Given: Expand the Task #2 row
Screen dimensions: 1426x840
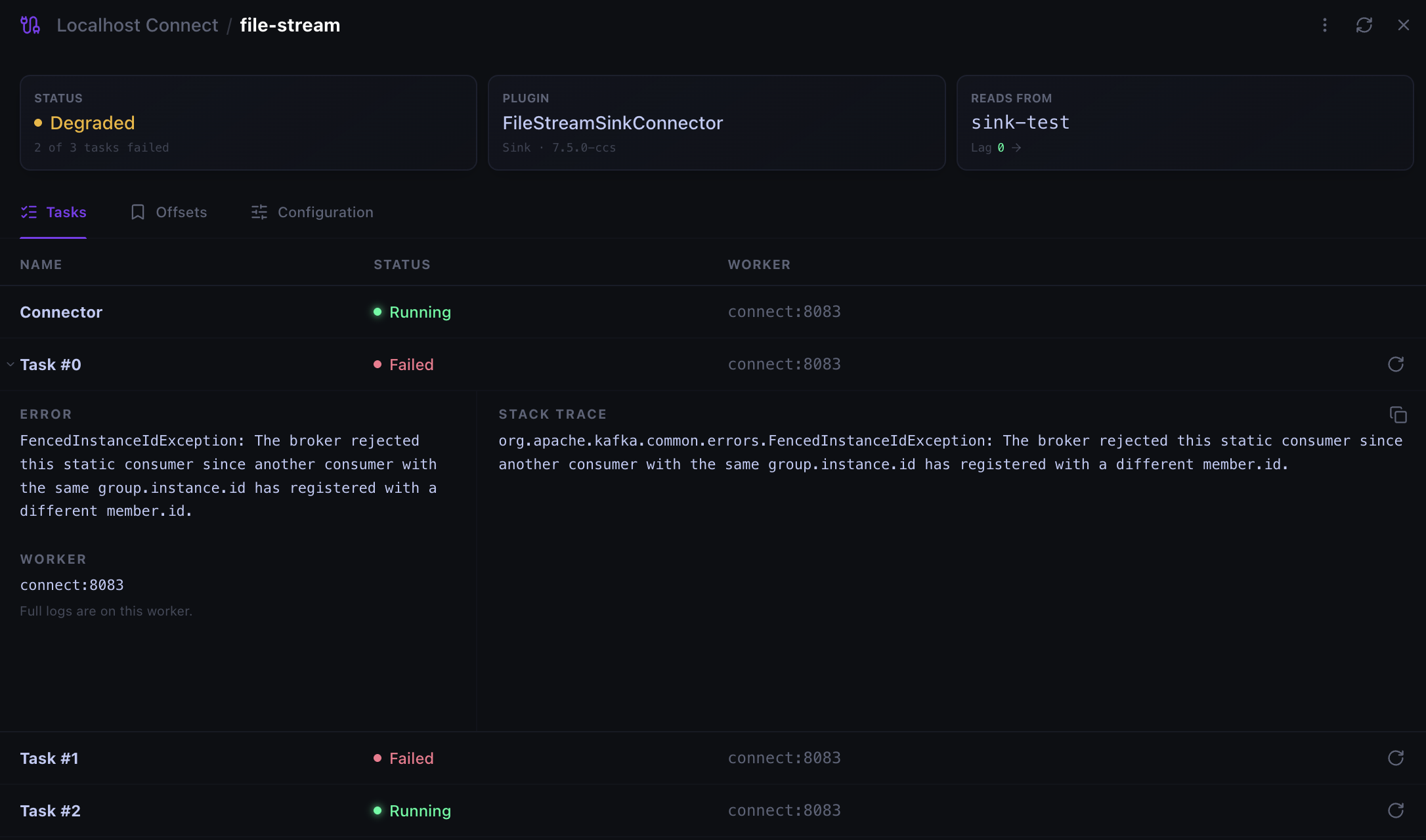Looking at the screenshot, I should [712, 810].
